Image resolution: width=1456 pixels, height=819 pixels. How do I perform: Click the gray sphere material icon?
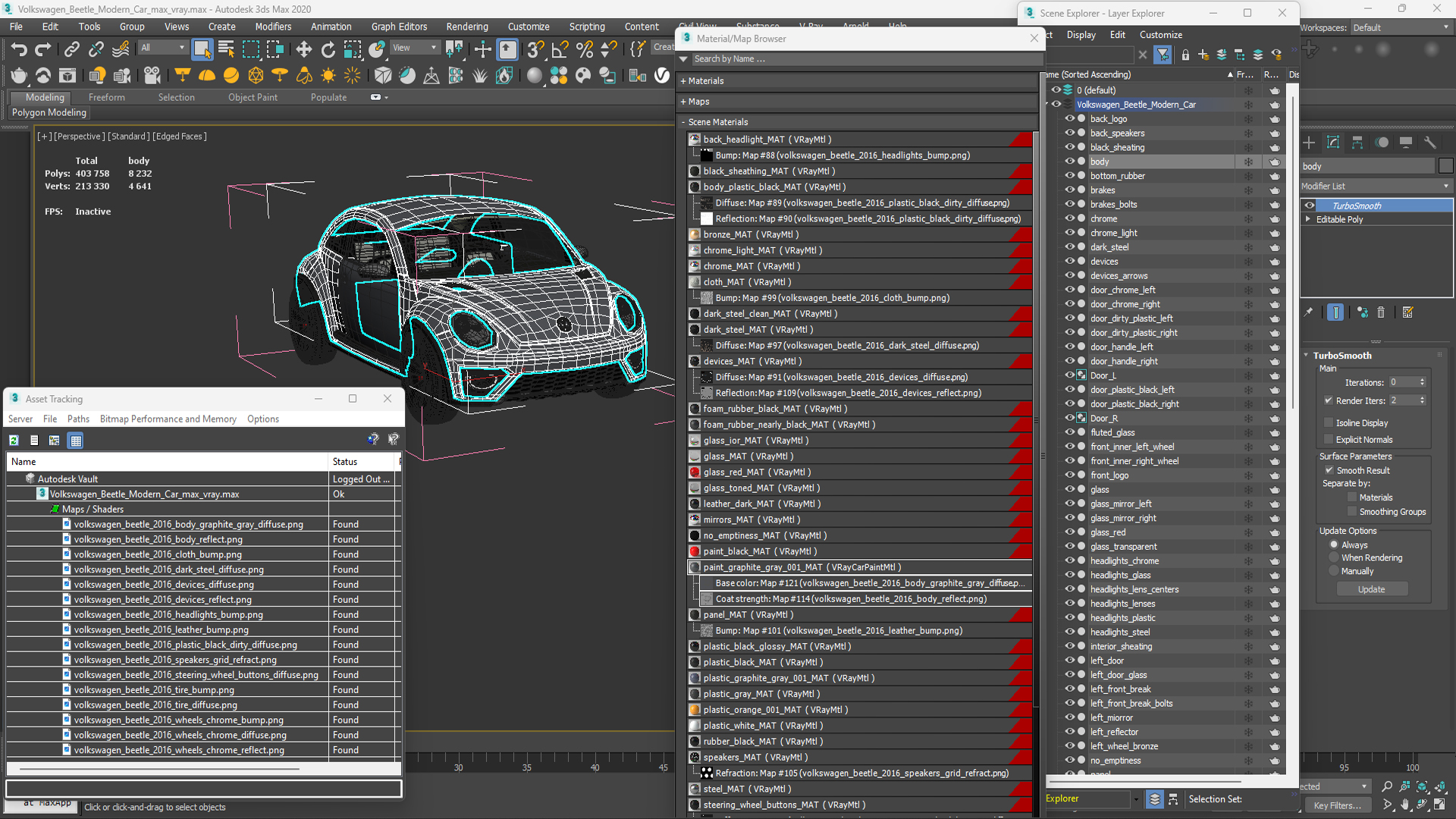(x=535, y=75)
